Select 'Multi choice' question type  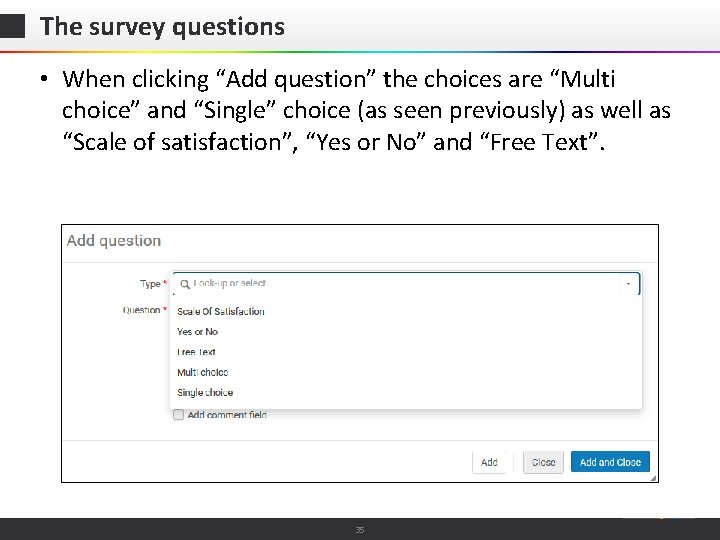[x=203, y=372]
